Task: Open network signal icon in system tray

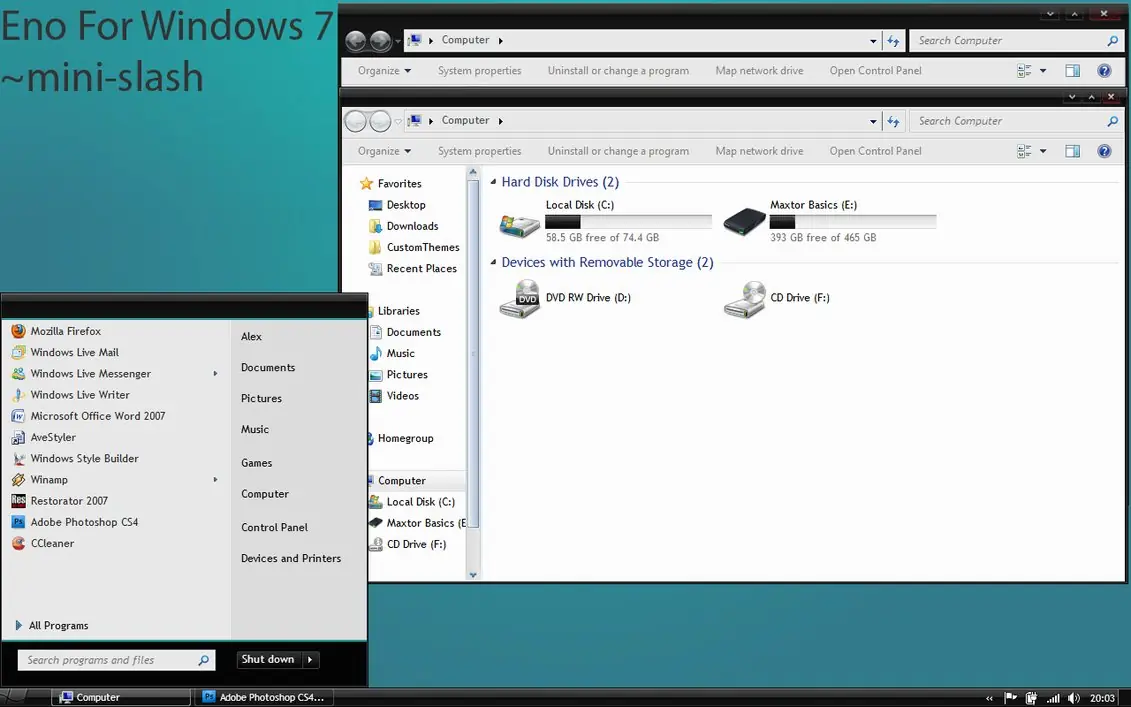Action: pos(1053,698)
